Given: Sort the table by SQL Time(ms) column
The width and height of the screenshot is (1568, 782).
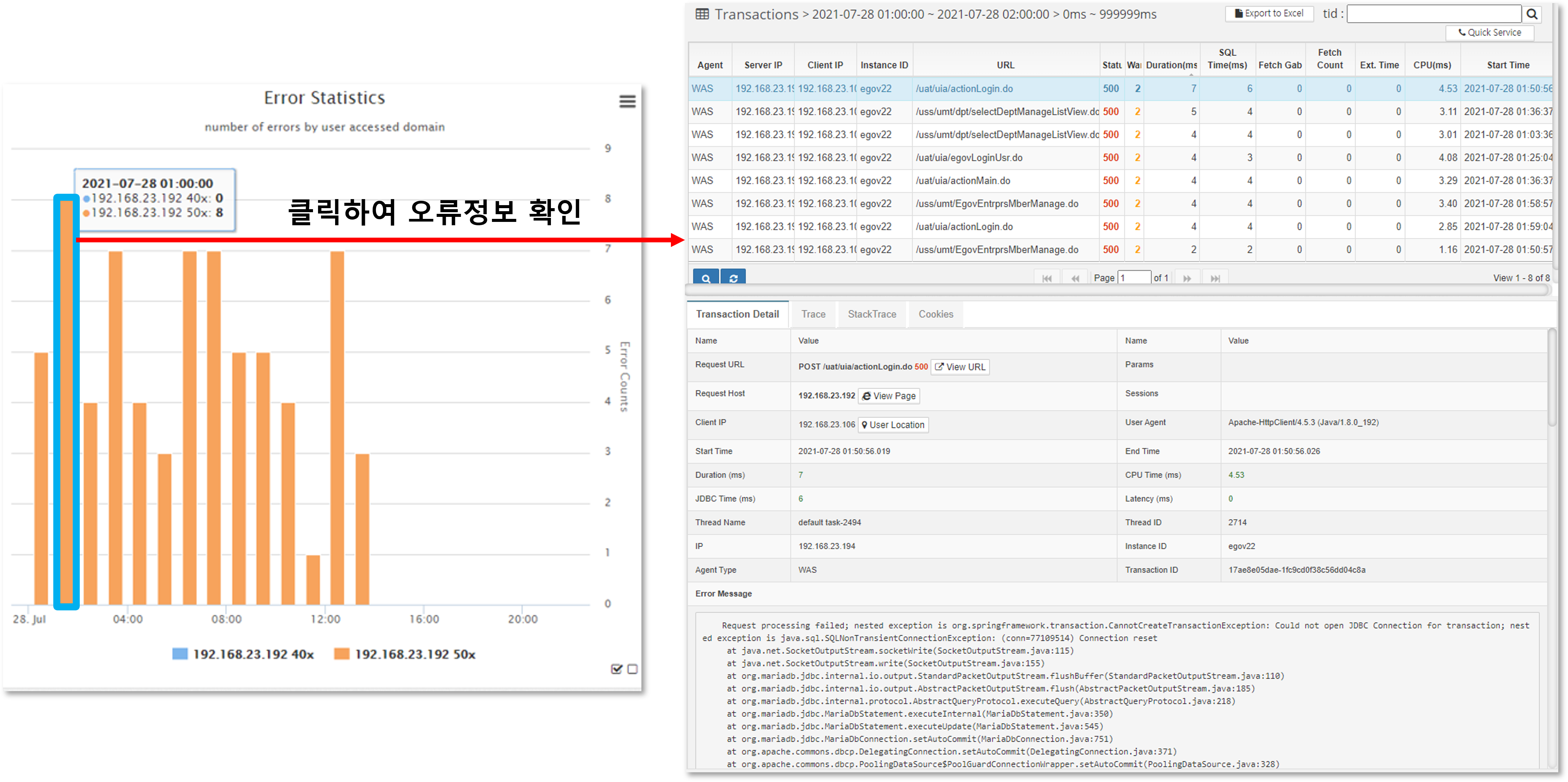Looking at the screenshot, I should click(x=1227, y=59).
